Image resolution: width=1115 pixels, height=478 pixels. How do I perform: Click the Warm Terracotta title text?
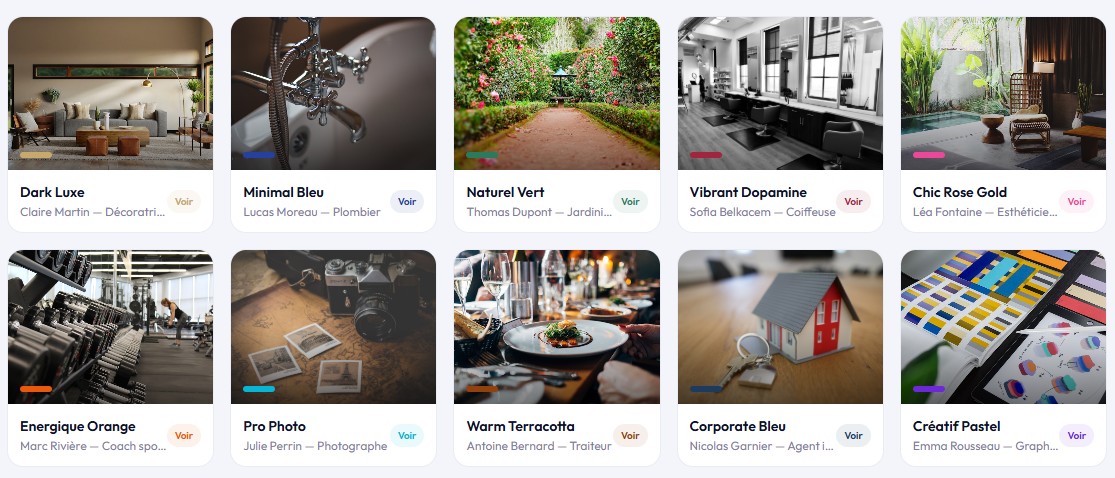click(x=521, y=426)
